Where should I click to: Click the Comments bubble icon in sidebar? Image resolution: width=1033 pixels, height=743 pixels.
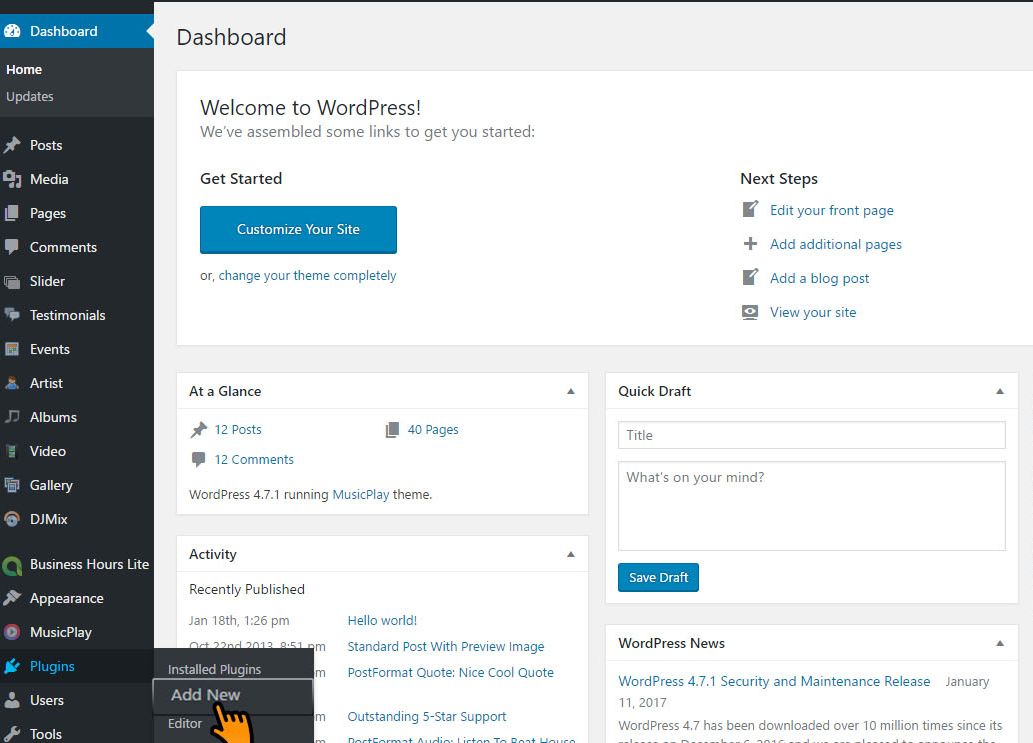[x=12, y=247]
